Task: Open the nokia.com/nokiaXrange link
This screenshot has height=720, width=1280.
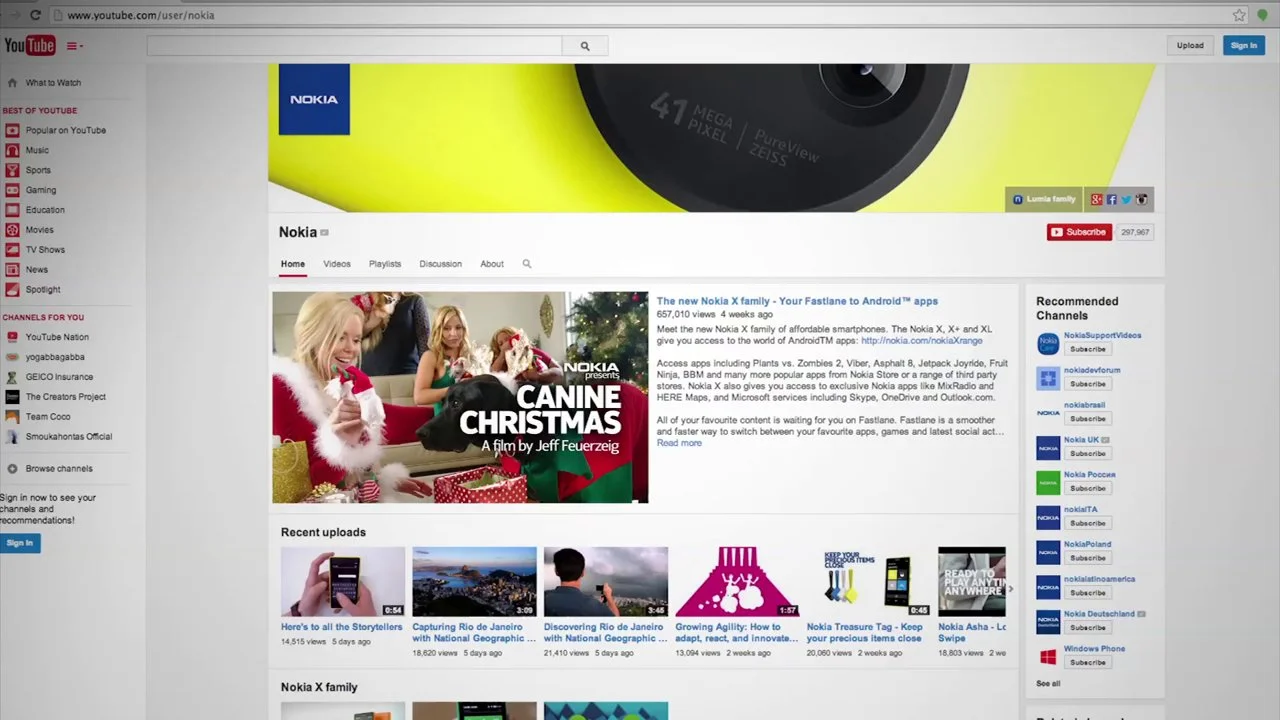Action: (x=922, y=341)
